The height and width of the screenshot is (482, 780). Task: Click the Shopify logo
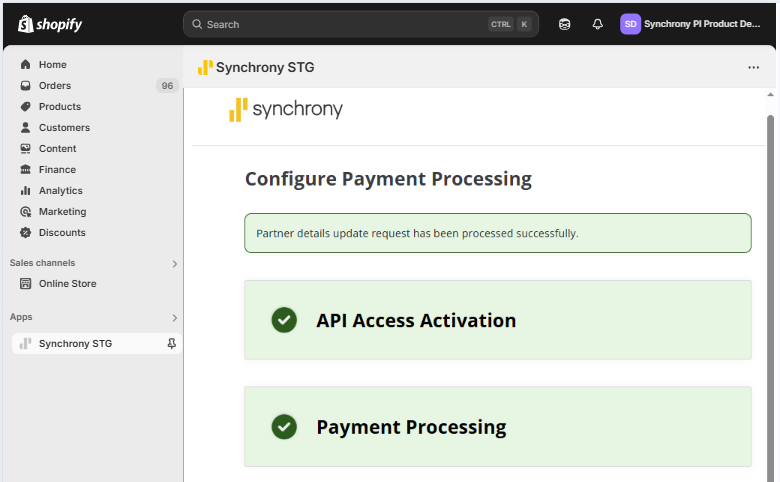(x=50, y=24)
